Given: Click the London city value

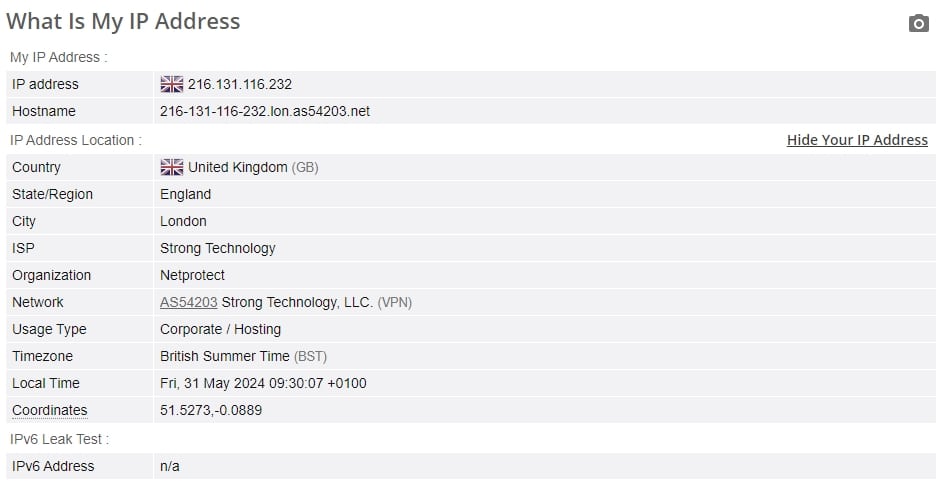Looking at the screenshot, I should pos(183,222).
